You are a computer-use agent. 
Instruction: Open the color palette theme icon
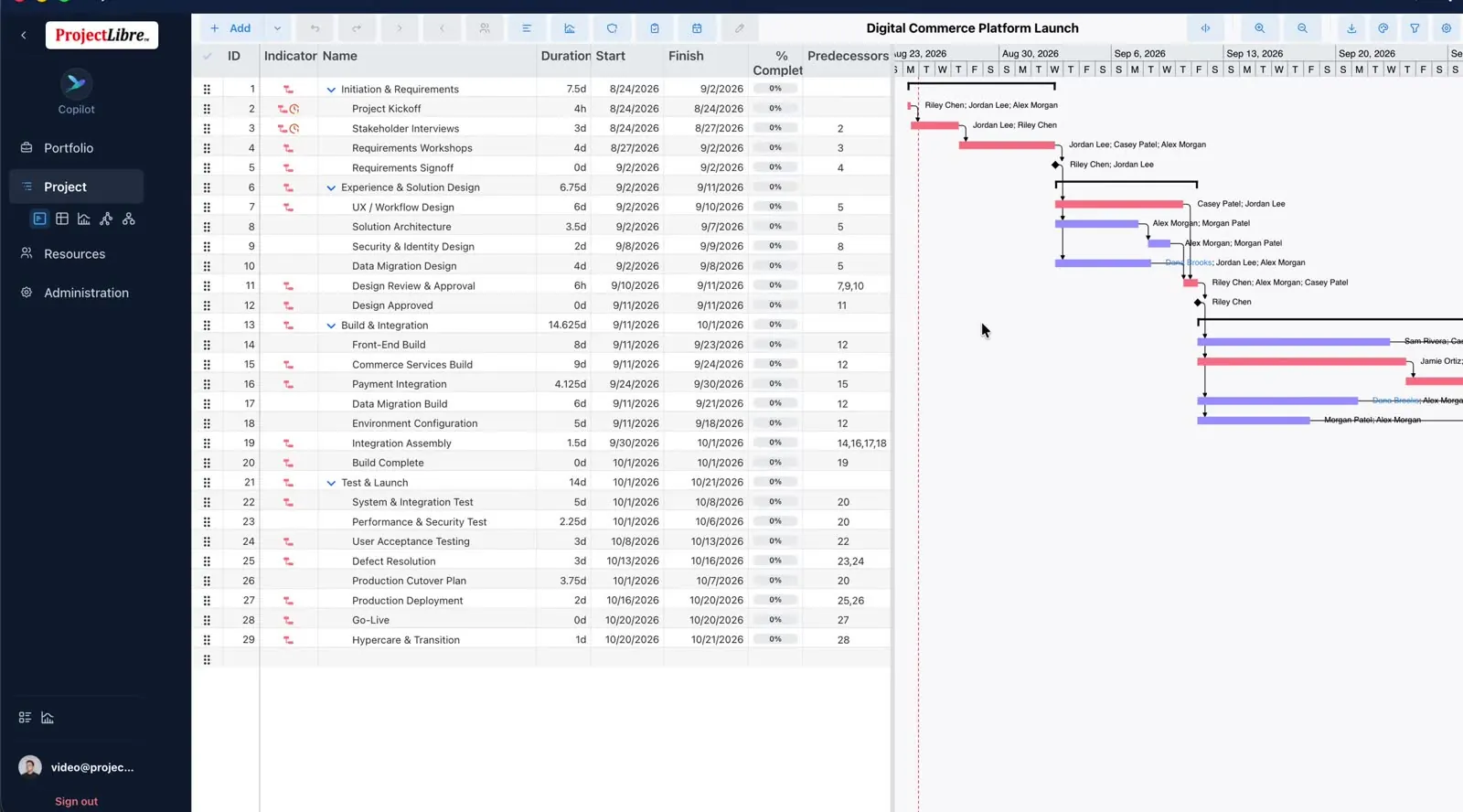click(x=1383, y=28)
